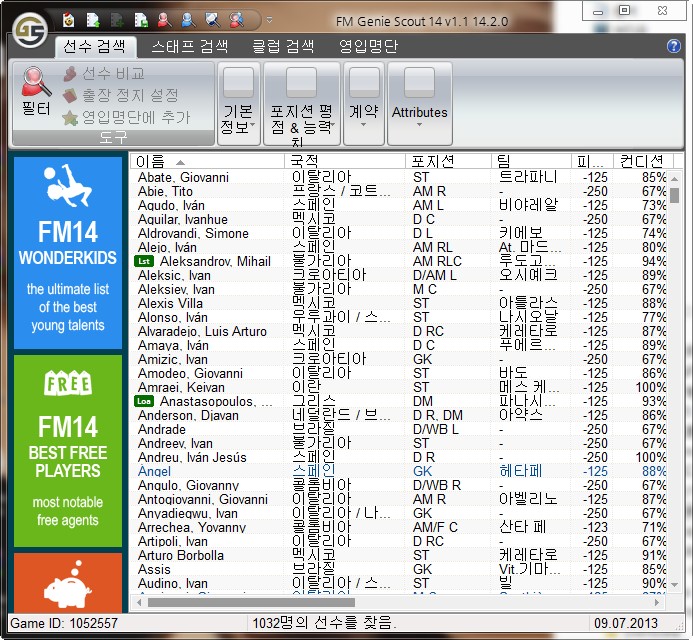This screenshot has width=693, height=640.
Task: Open the 영입명단 shortlist tab
Action: (x=368, y=46)
